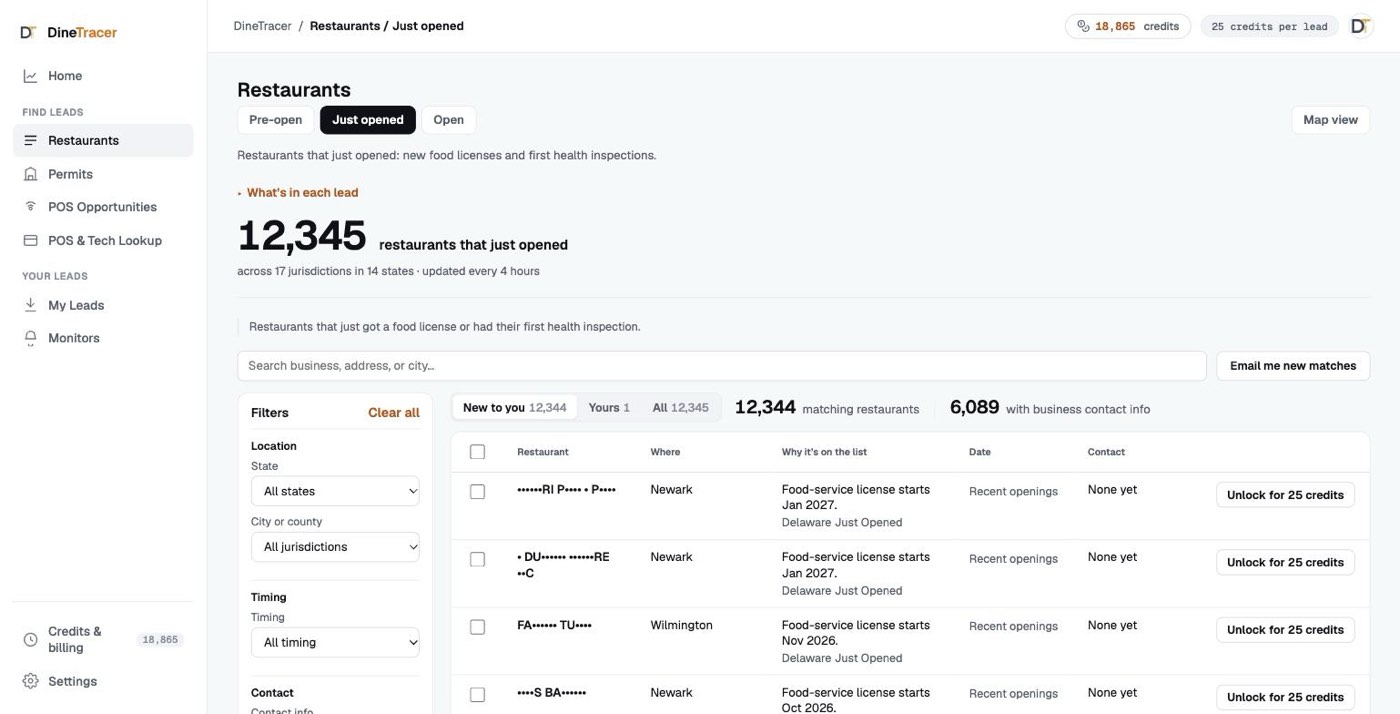This screenshot has width=1400, height=714.
Task: Check the • DU•••••• ••••••RE row checkbox
Action: tap(477, 559)
